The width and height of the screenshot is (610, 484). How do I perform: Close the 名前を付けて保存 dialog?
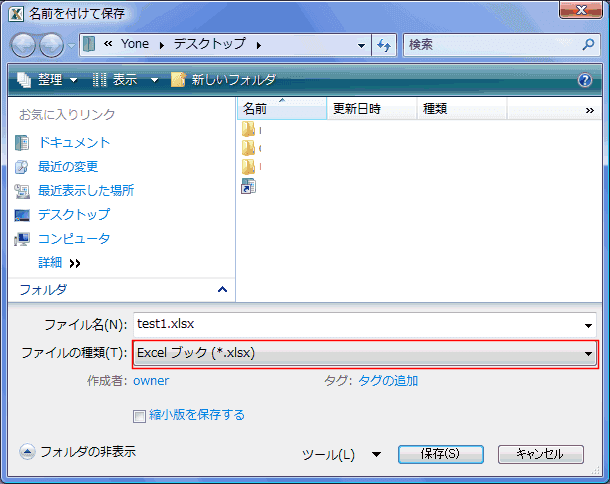click(x=581, y=10)
